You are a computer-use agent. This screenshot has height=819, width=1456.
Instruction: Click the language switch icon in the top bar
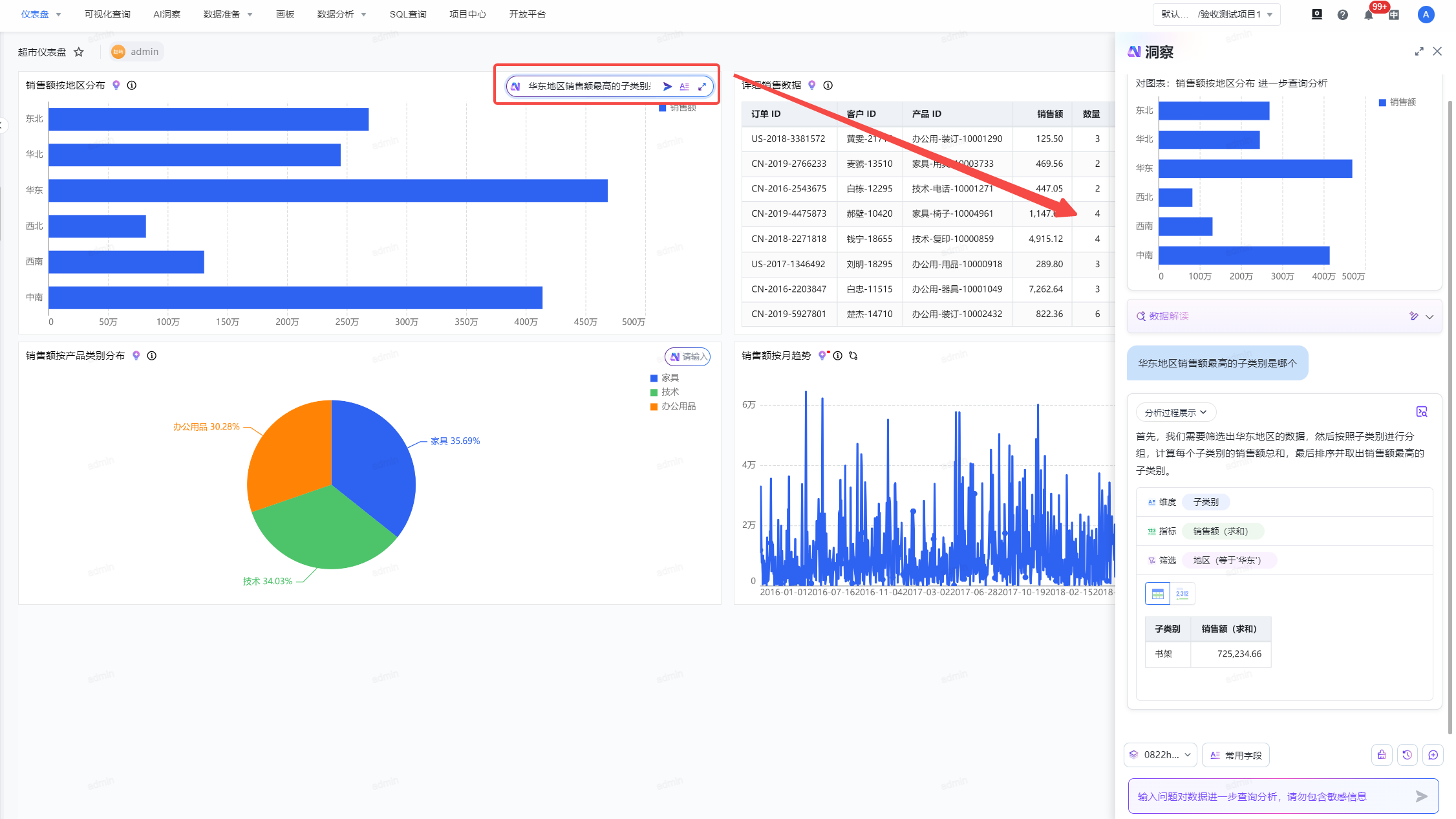click(1395, 14)
